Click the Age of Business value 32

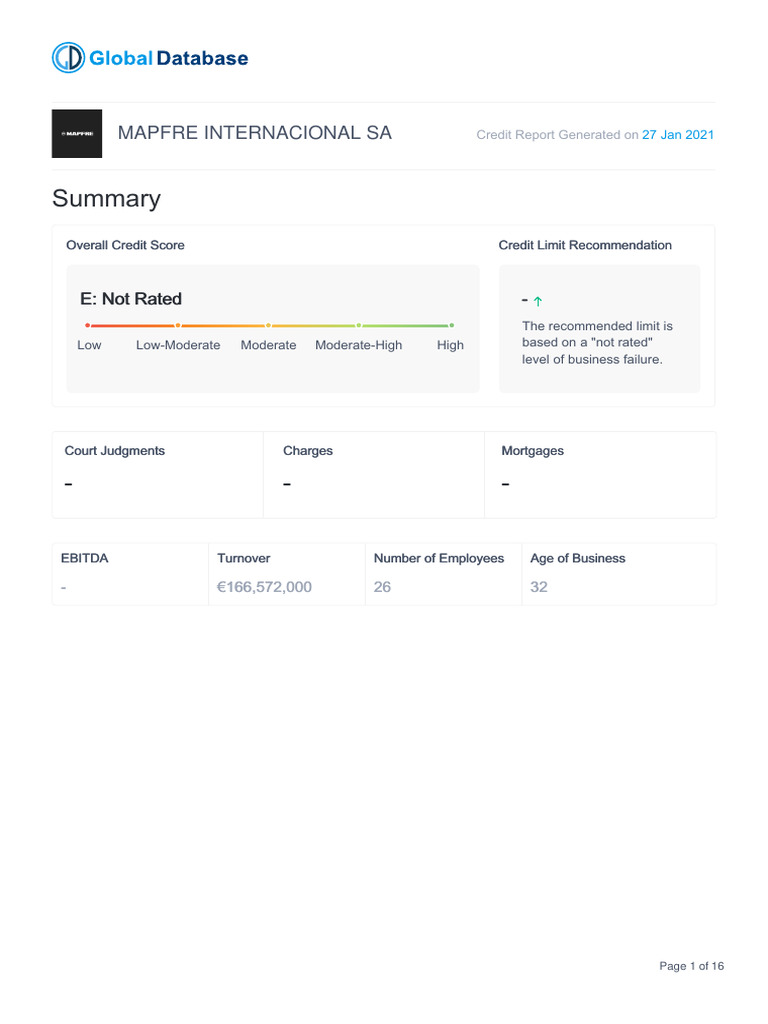tap(539, 587)
